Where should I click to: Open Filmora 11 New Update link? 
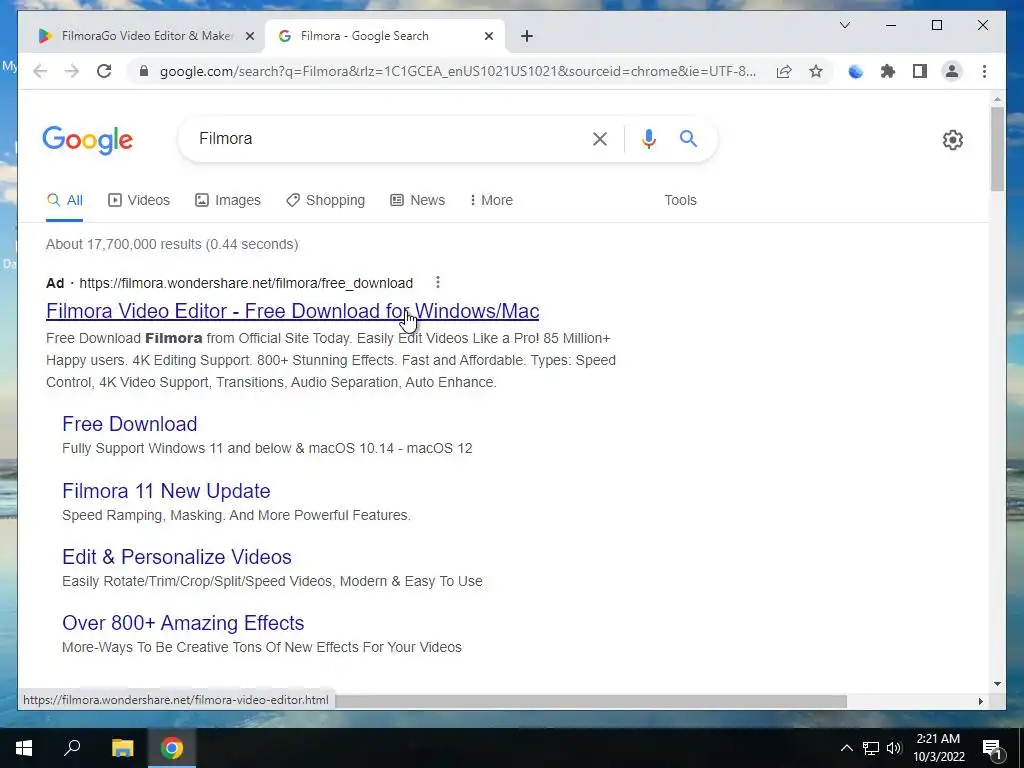(x=166, y=490)
